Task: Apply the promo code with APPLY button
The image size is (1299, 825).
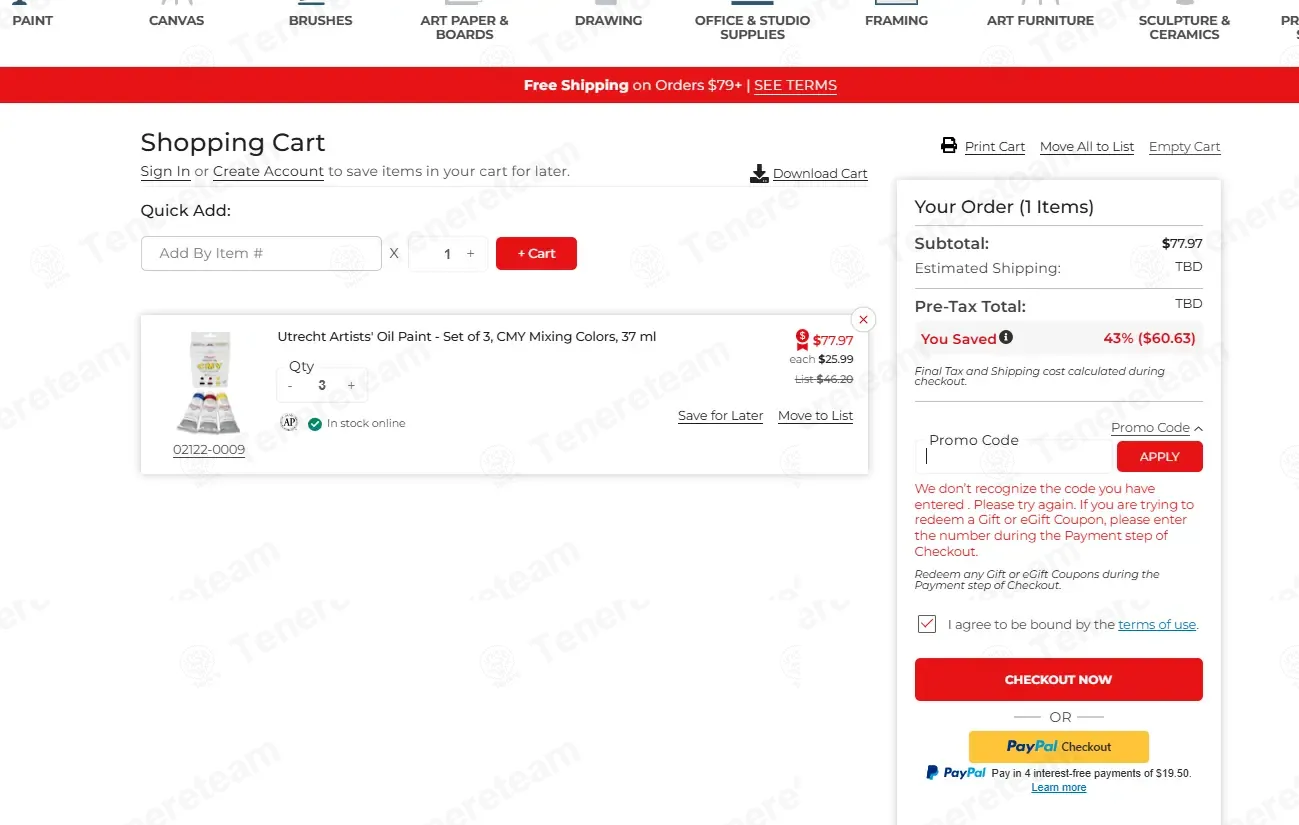Action: pyautogui.click(x=1160, y=457)
